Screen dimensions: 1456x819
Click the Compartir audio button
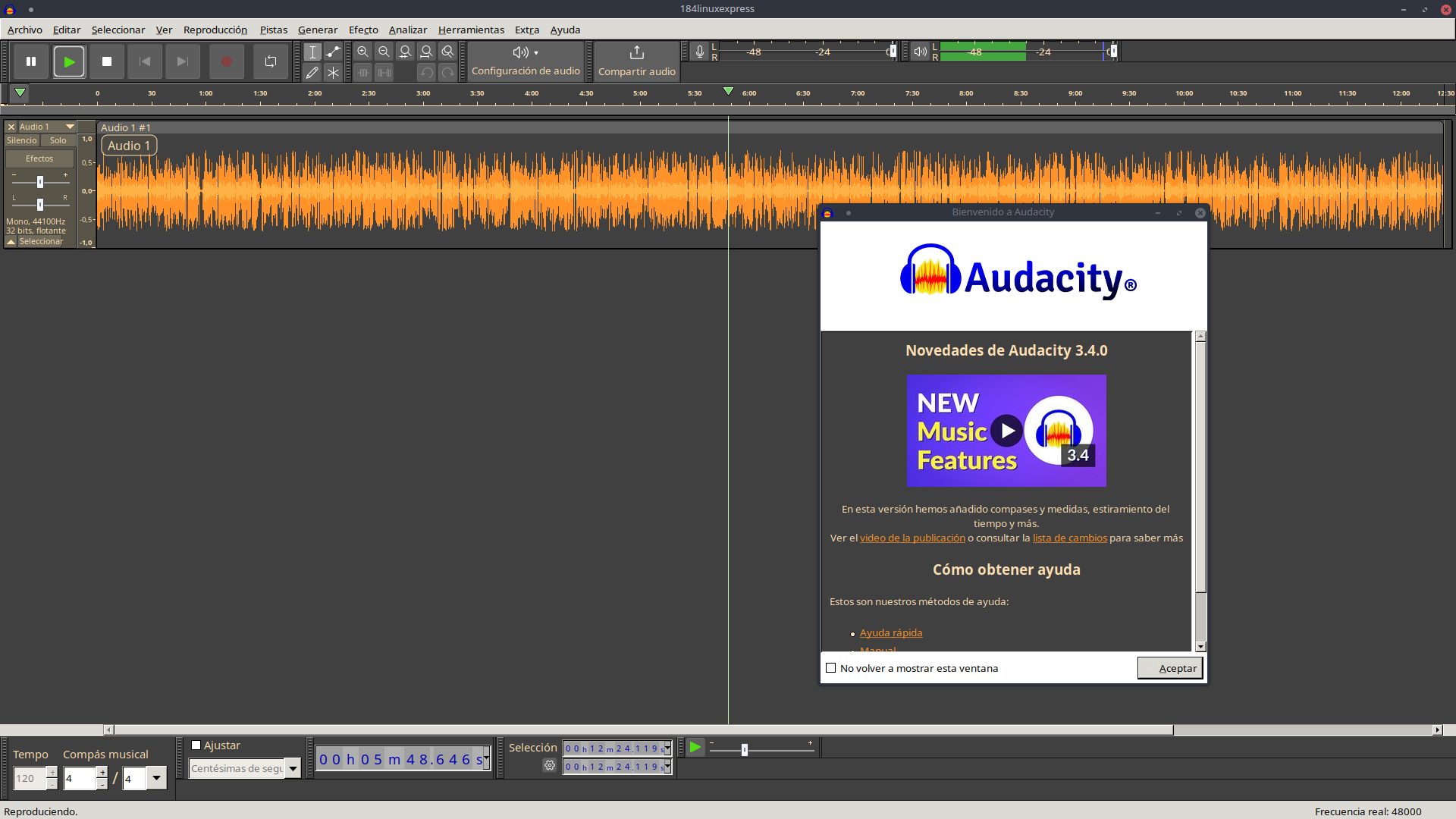coord(637,61)
